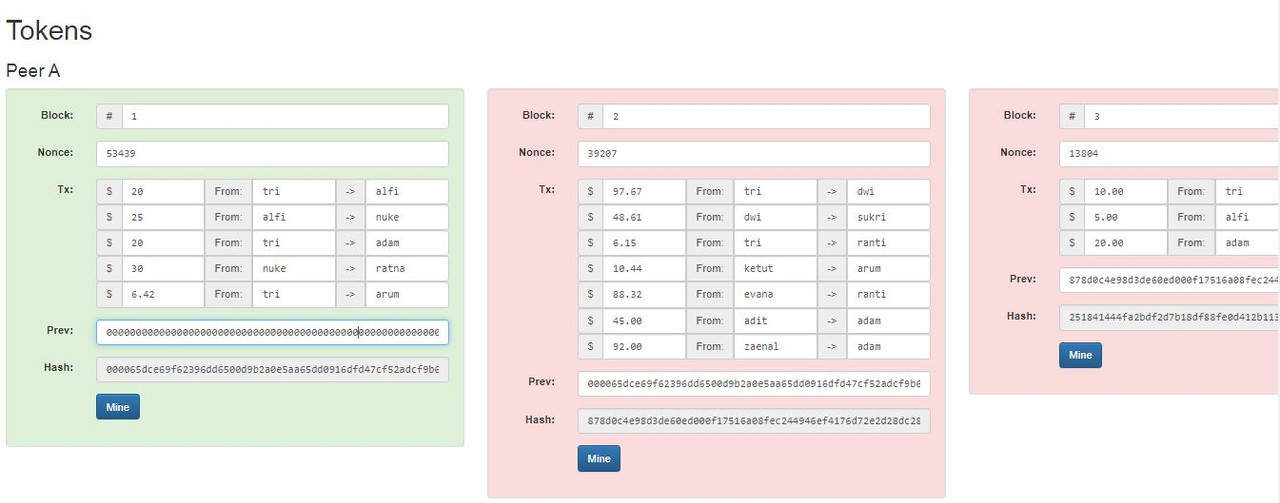Click recipient 'dwi' in Block 2's first row
1280x503 pixels.
click(889, 191)
